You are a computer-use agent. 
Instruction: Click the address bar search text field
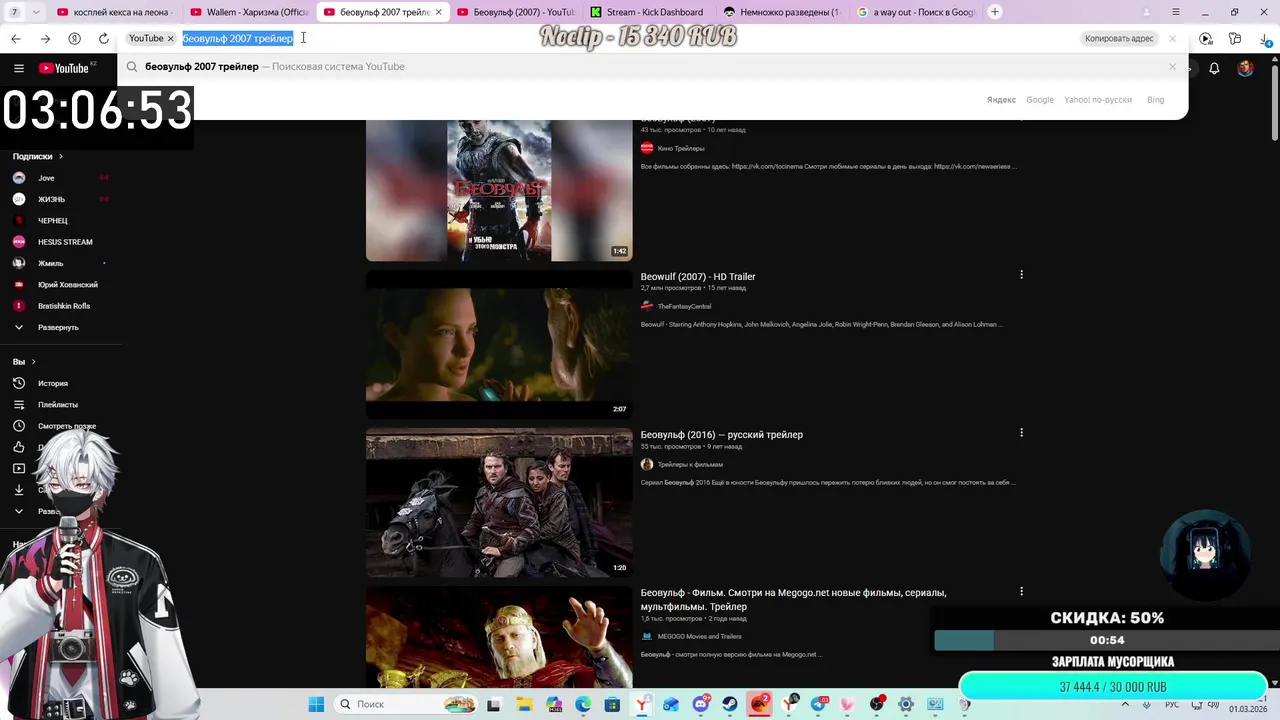(x=630, y=38)
